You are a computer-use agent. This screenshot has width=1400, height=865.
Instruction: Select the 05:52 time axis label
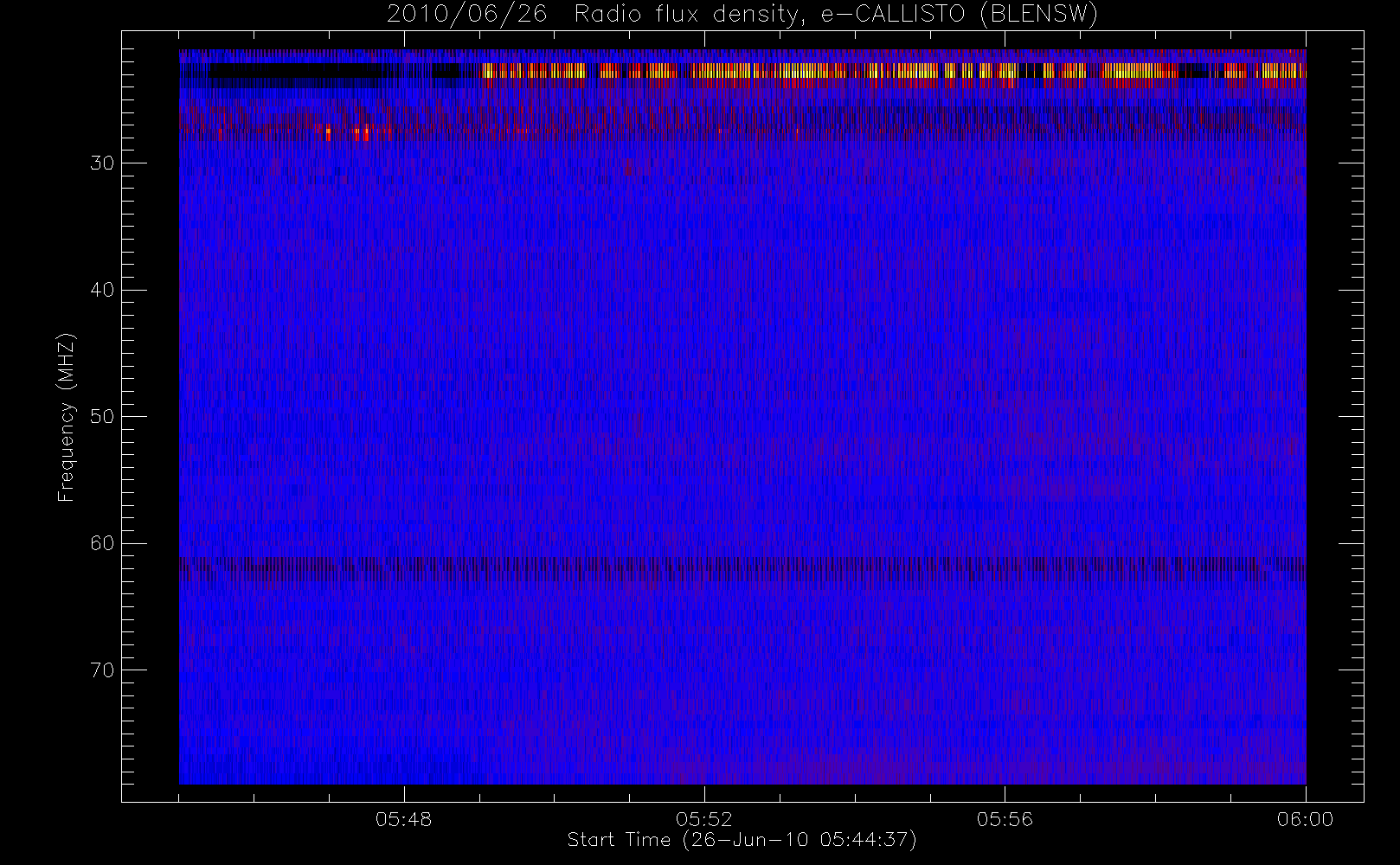point(704,819)
